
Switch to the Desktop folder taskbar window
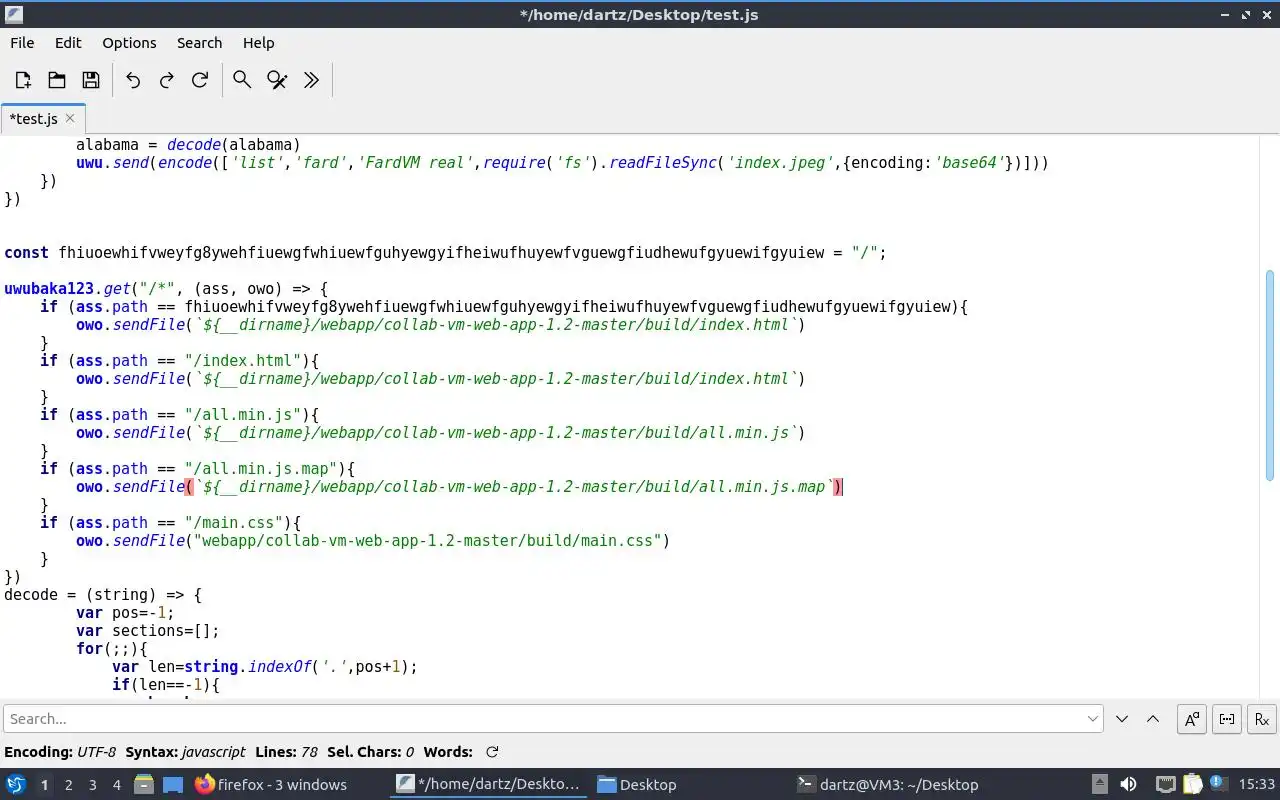tap(638, 785)
